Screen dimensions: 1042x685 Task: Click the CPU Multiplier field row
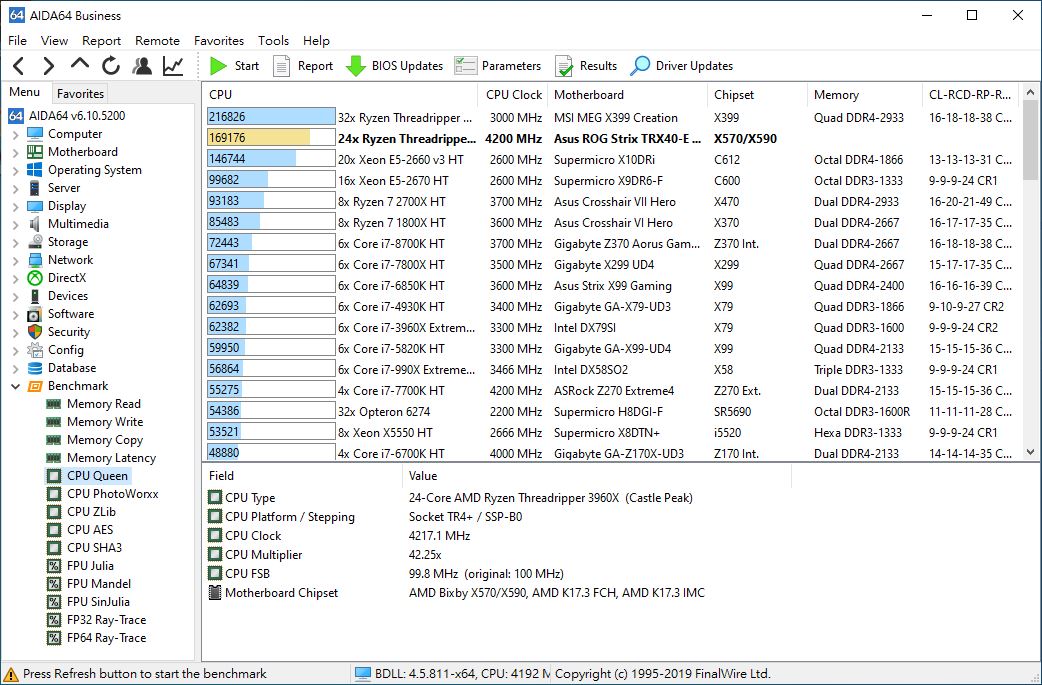498,554
